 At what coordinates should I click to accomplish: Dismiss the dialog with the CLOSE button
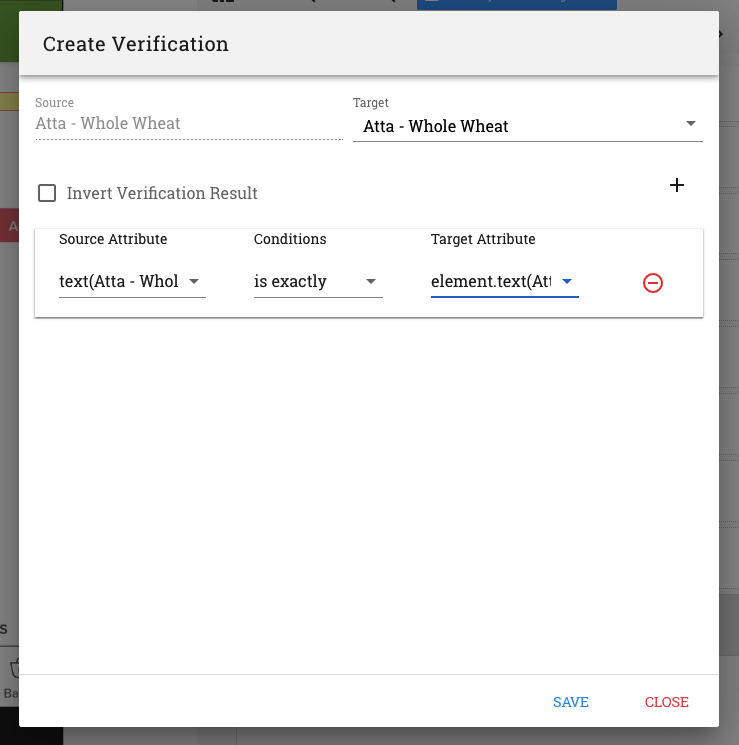pos(666,702)
